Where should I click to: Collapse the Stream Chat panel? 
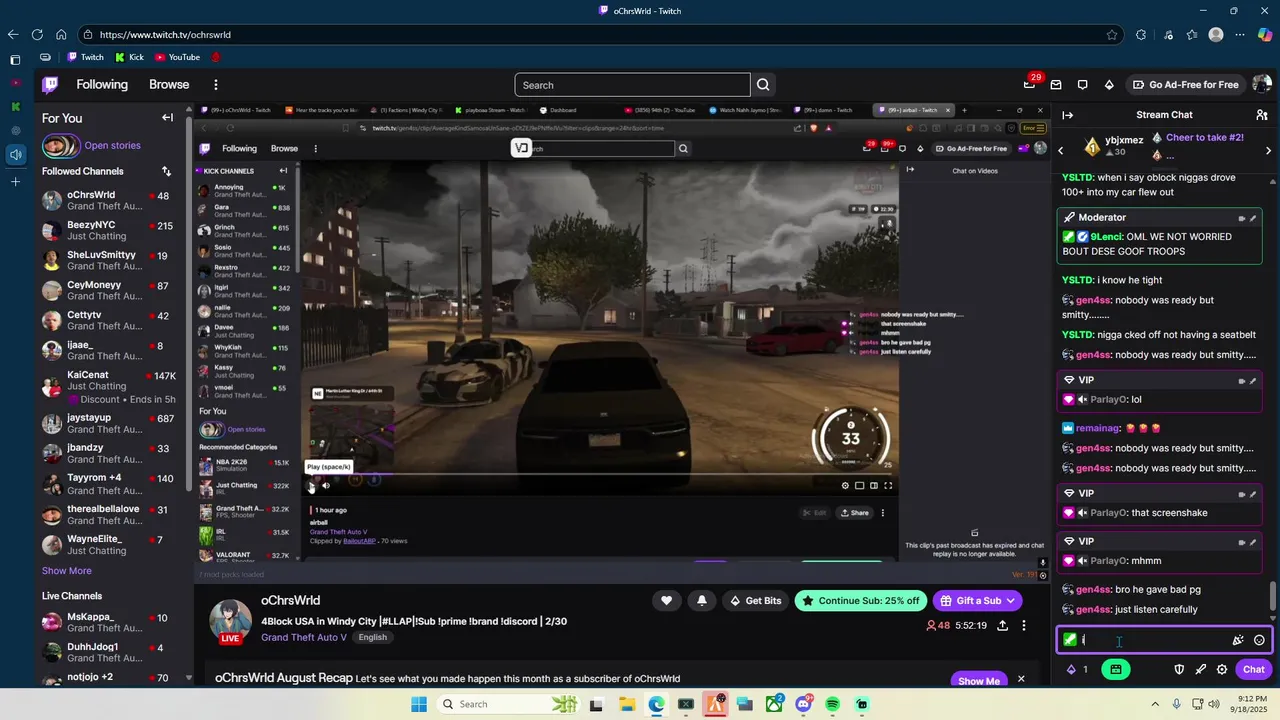coord(1068,115)
